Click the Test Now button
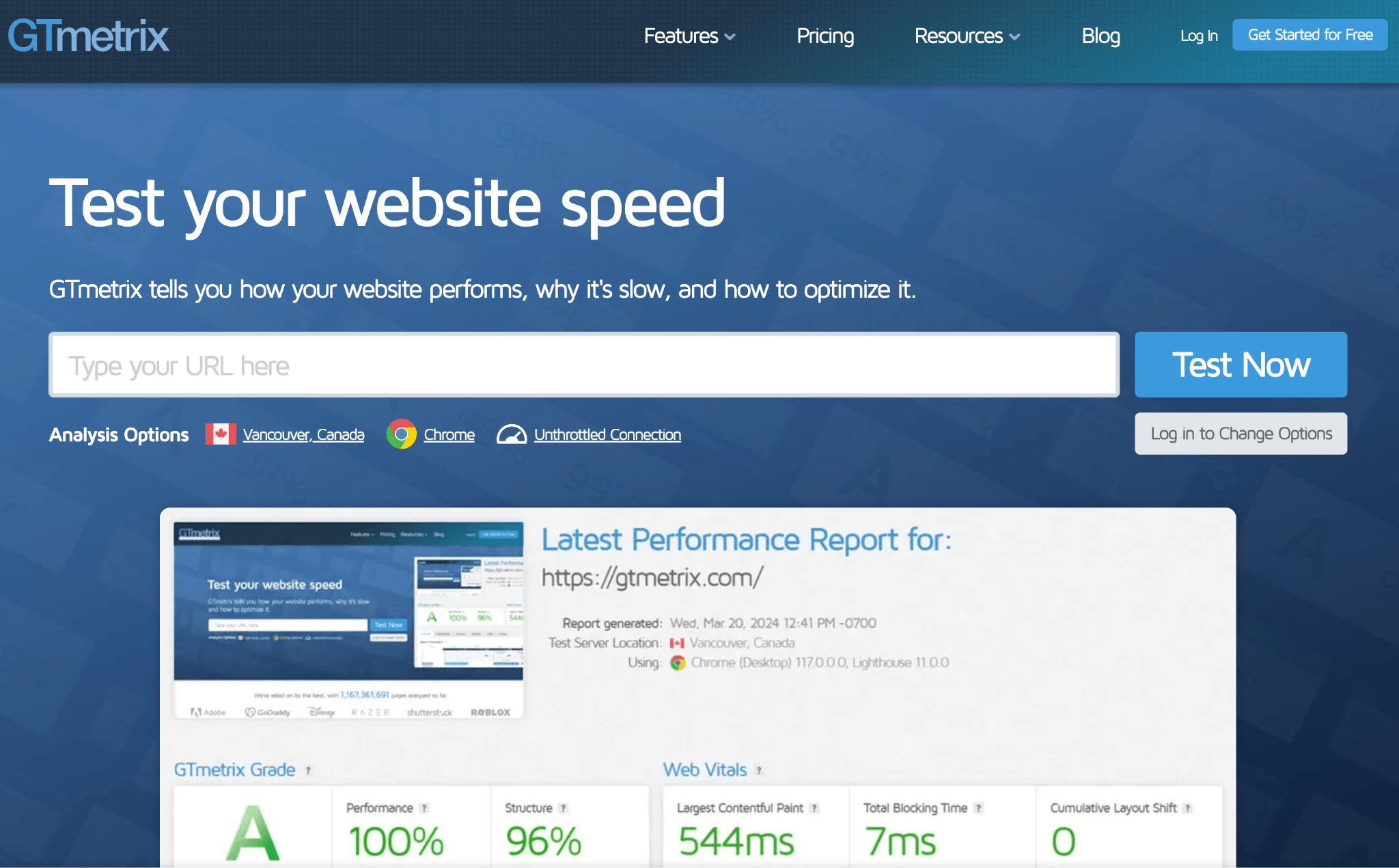1399x868 pixels. (x=1239, y=365)
